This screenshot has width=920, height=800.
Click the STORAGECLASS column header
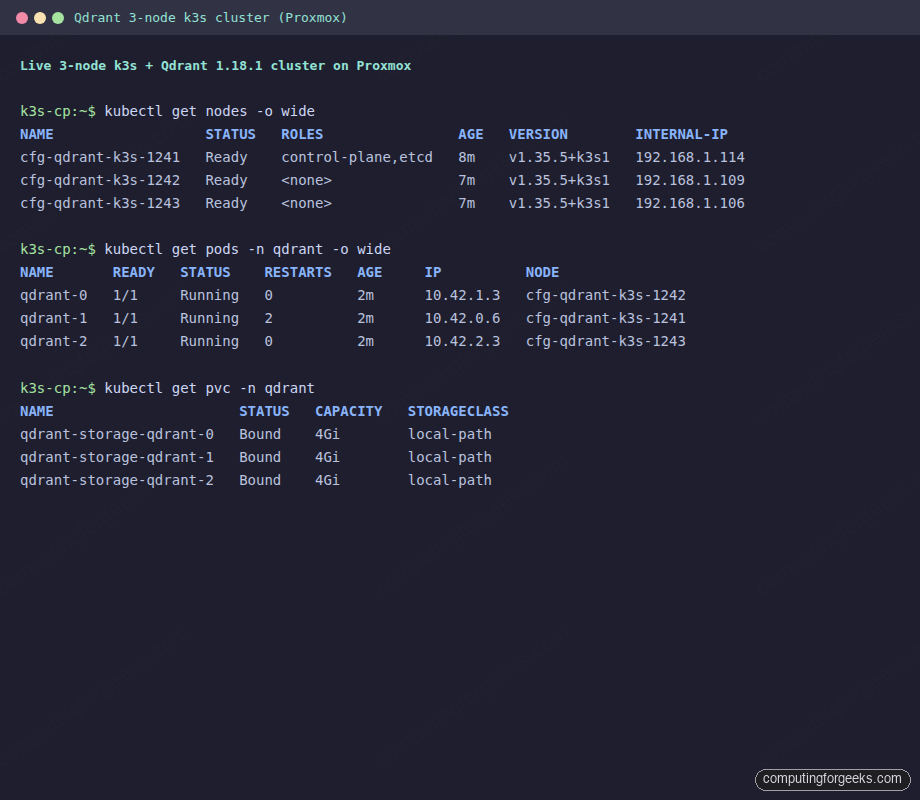pos(458,411)
